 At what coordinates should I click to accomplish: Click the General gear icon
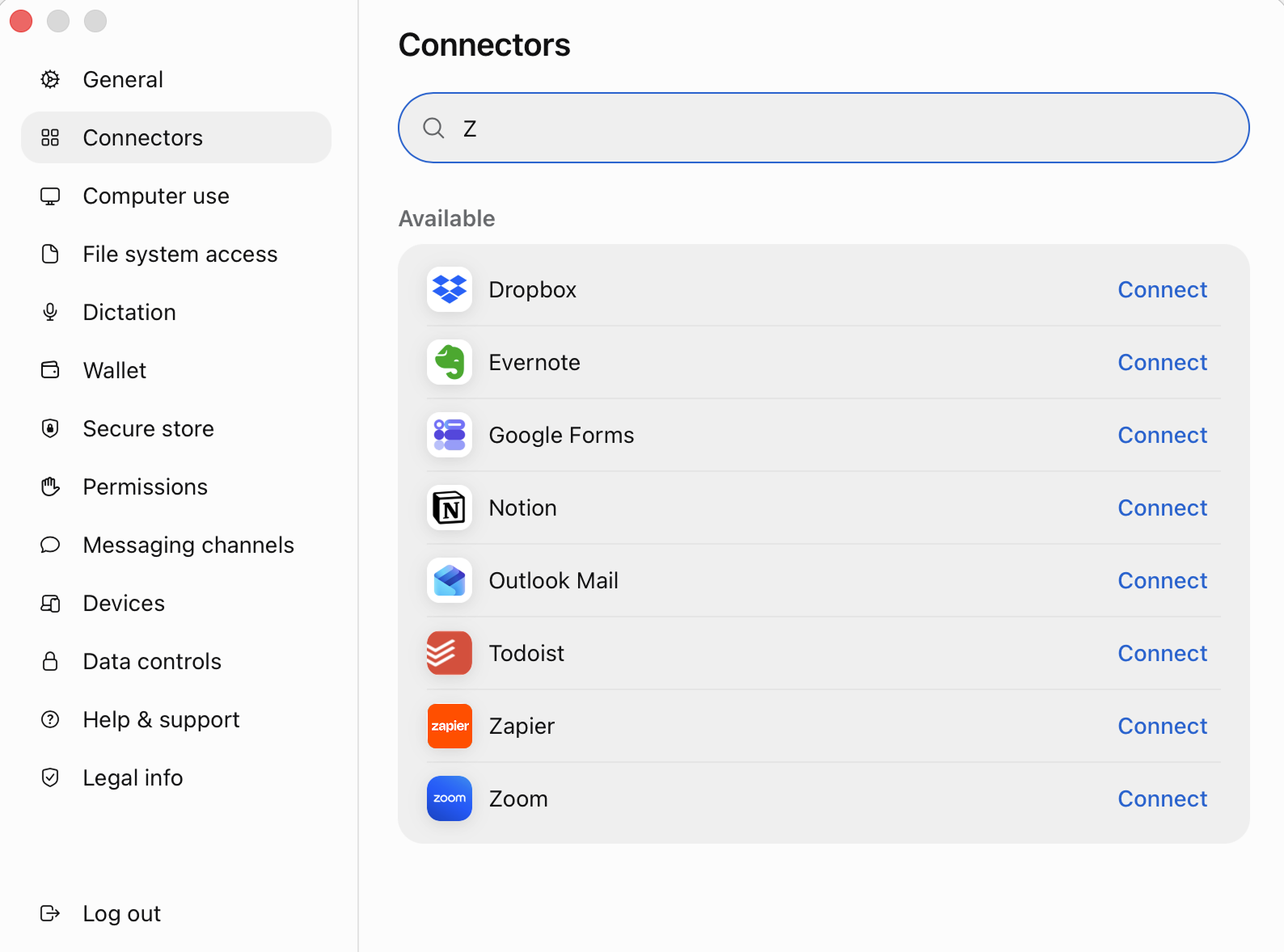coord(50,79)
